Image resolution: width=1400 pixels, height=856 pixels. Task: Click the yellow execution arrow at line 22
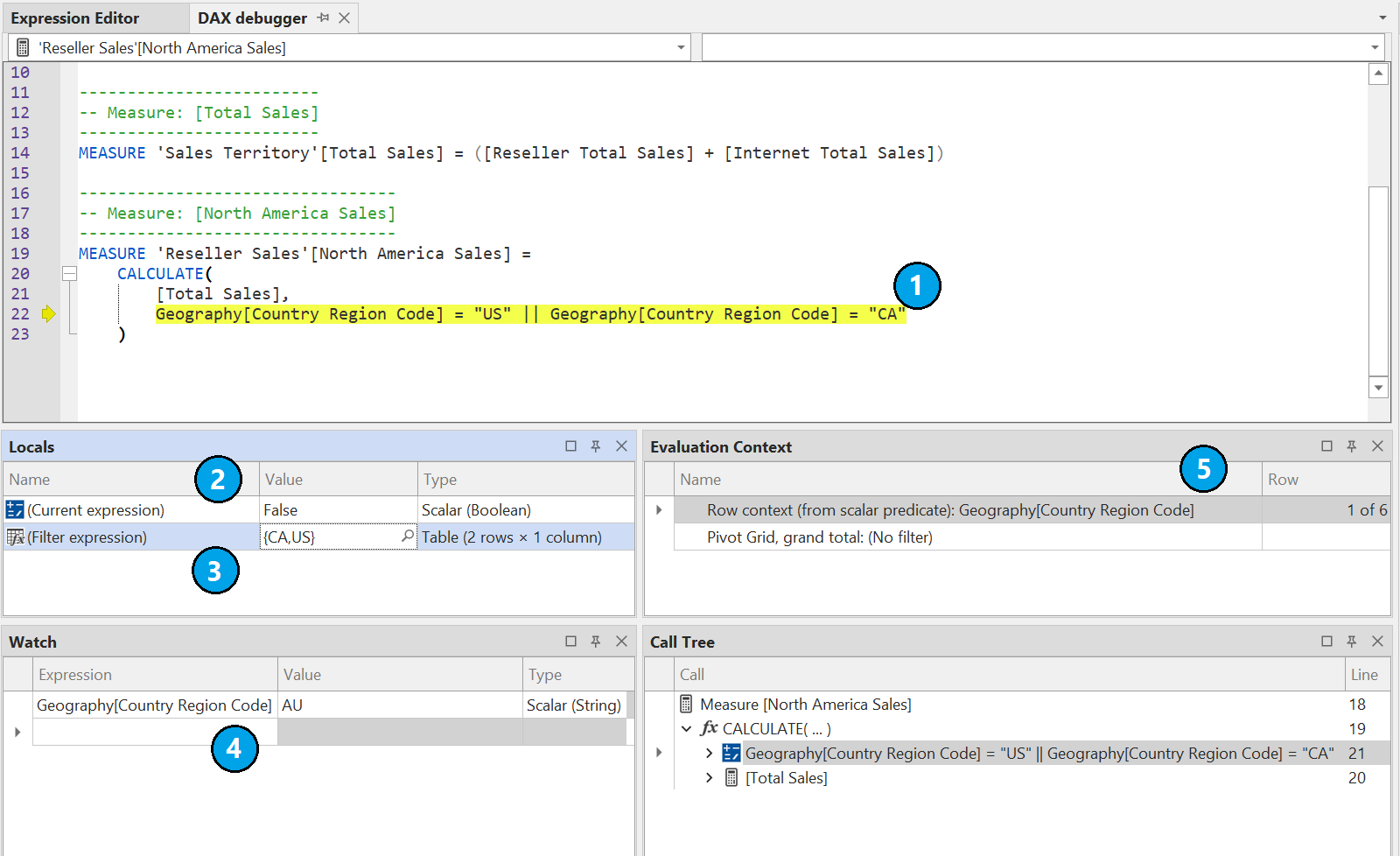tap(49, 313)
